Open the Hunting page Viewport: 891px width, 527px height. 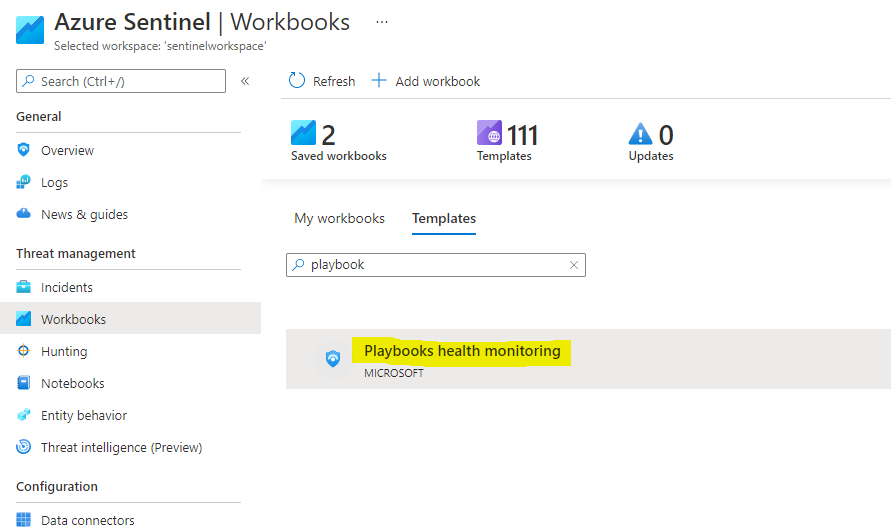tap(64, 351)
